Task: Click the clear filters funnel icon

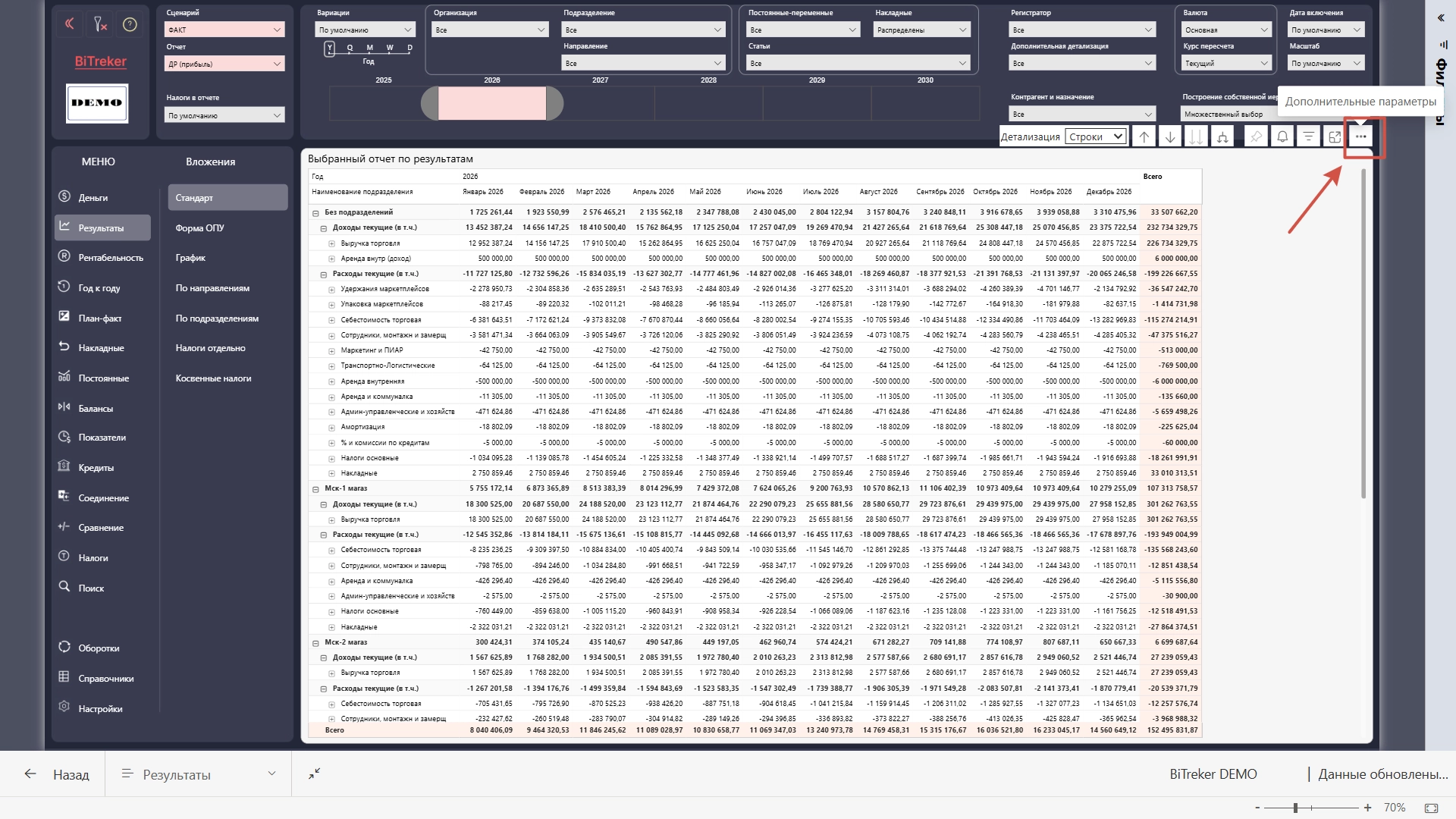Action: click(100, 25)
